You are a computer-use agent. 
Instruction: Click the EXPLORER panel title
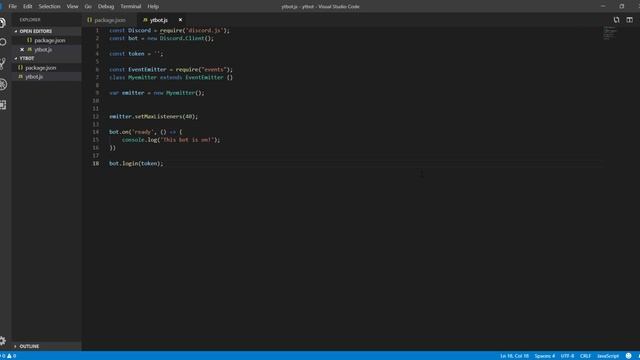point(30,20)
